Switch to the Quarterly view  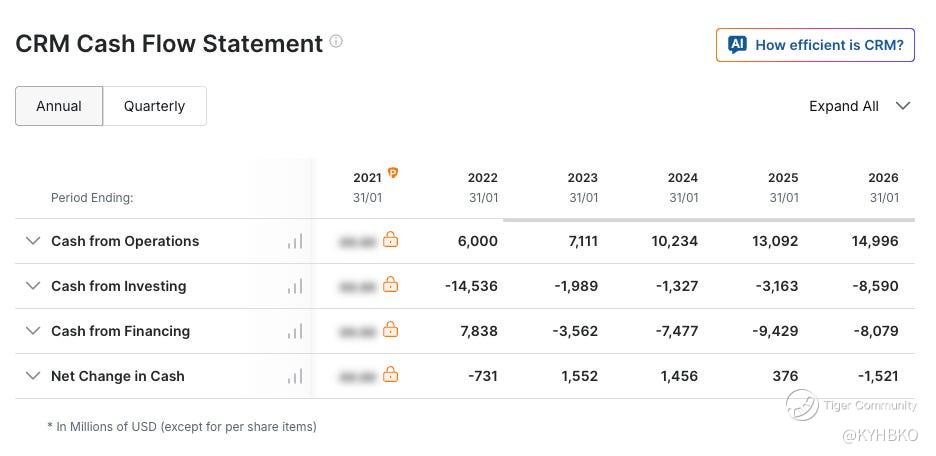coord(155,106)
